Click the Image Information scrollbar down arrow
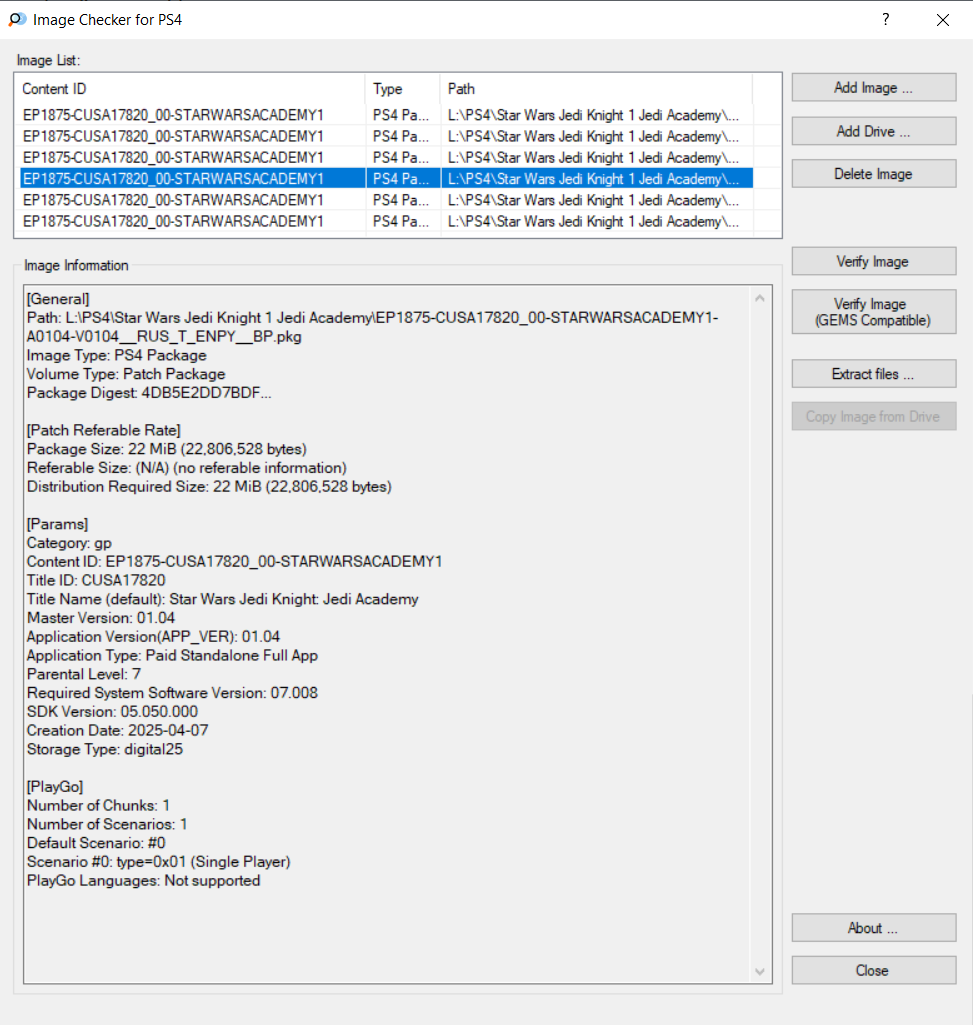This screenshot has width=973, height=1025. 759,971
